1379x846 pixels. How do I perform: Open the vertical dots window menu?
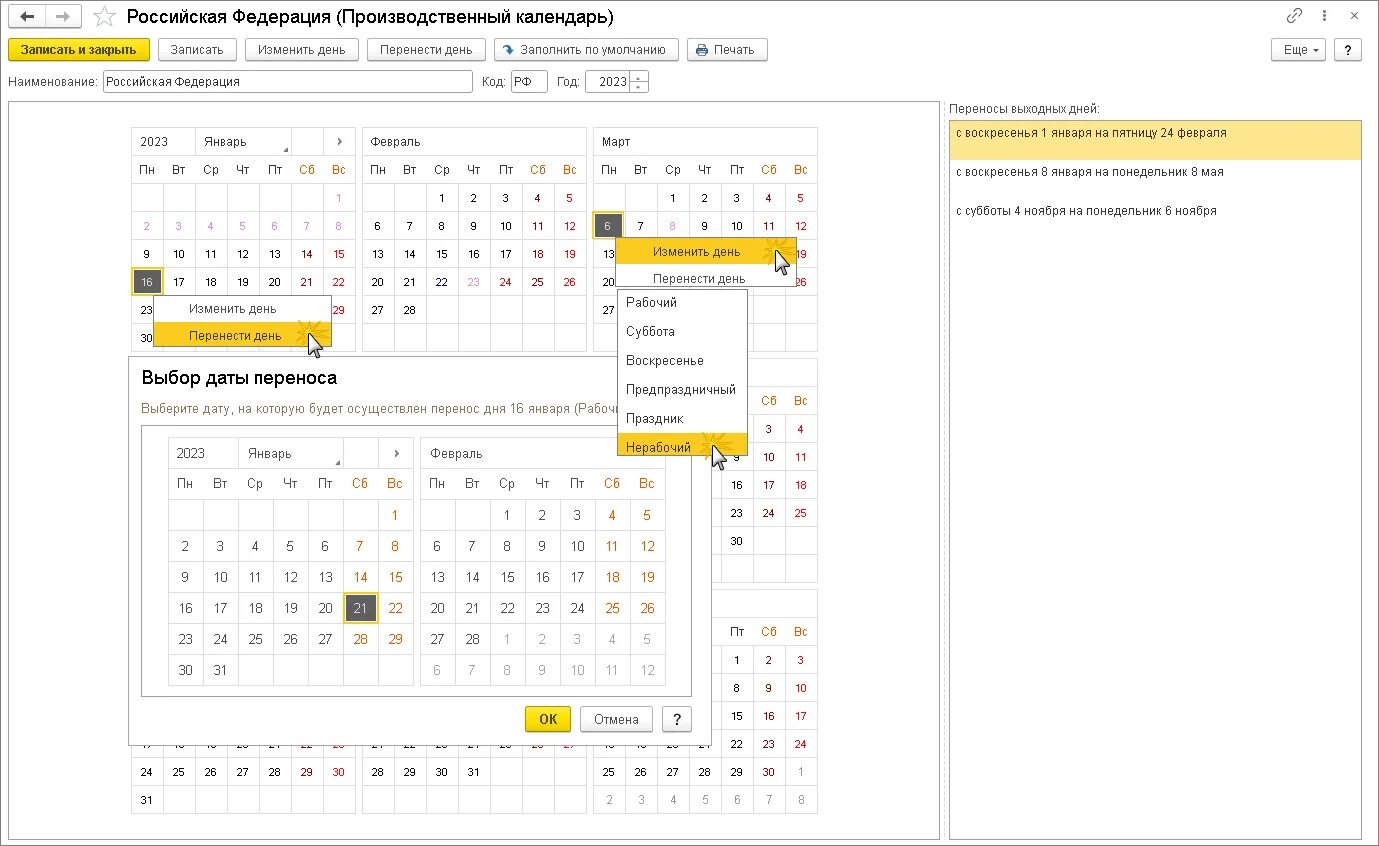click(x=1324, y=16)
